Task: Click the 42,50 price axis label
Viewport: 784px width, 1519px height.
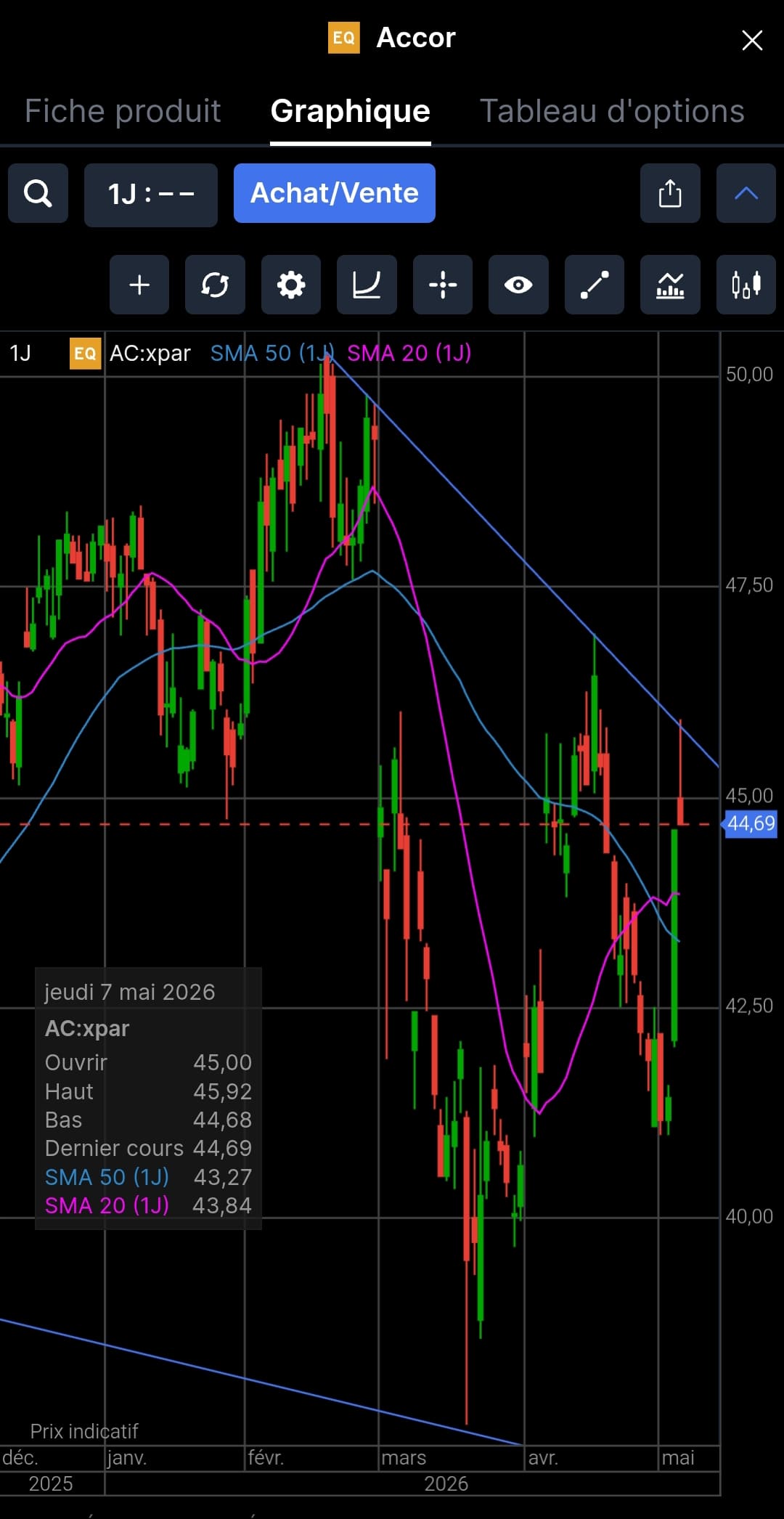Action: point(750,1006)
